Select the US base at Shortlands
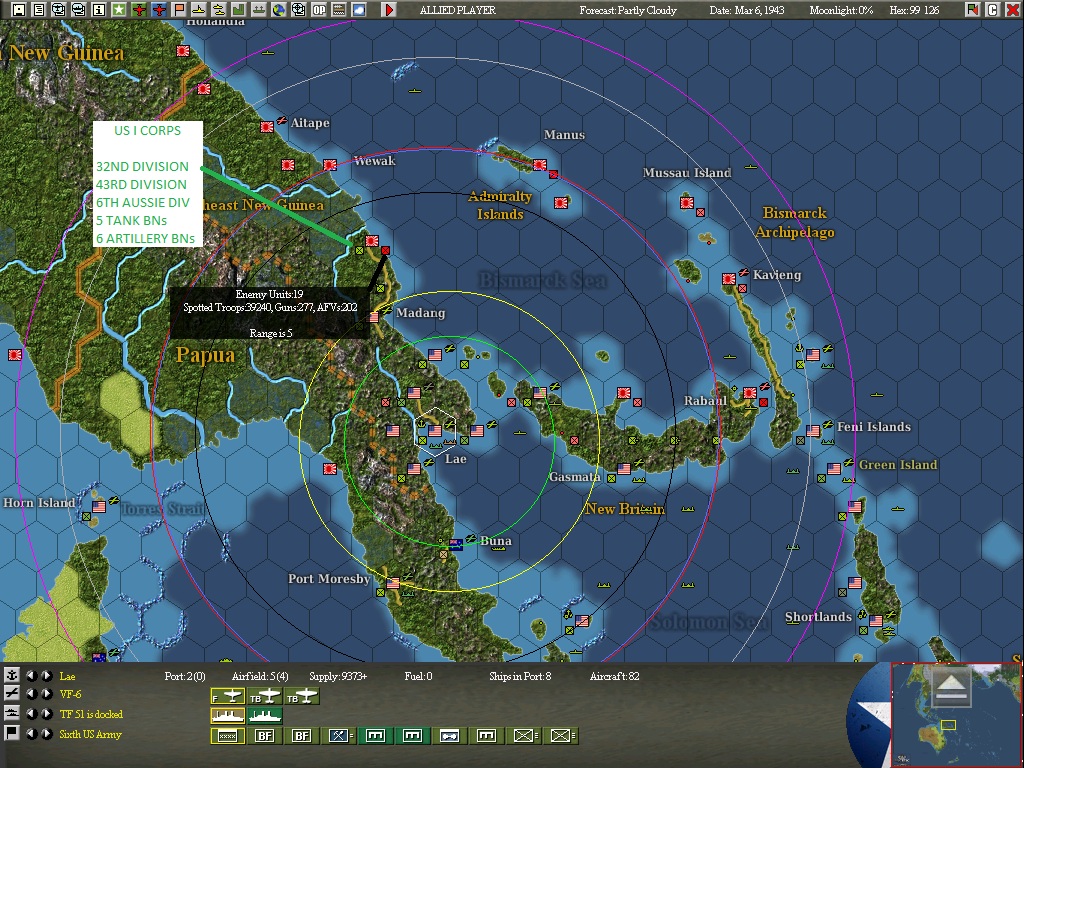This screenshot has width=1083, height=898. click(x=876, y=620)
